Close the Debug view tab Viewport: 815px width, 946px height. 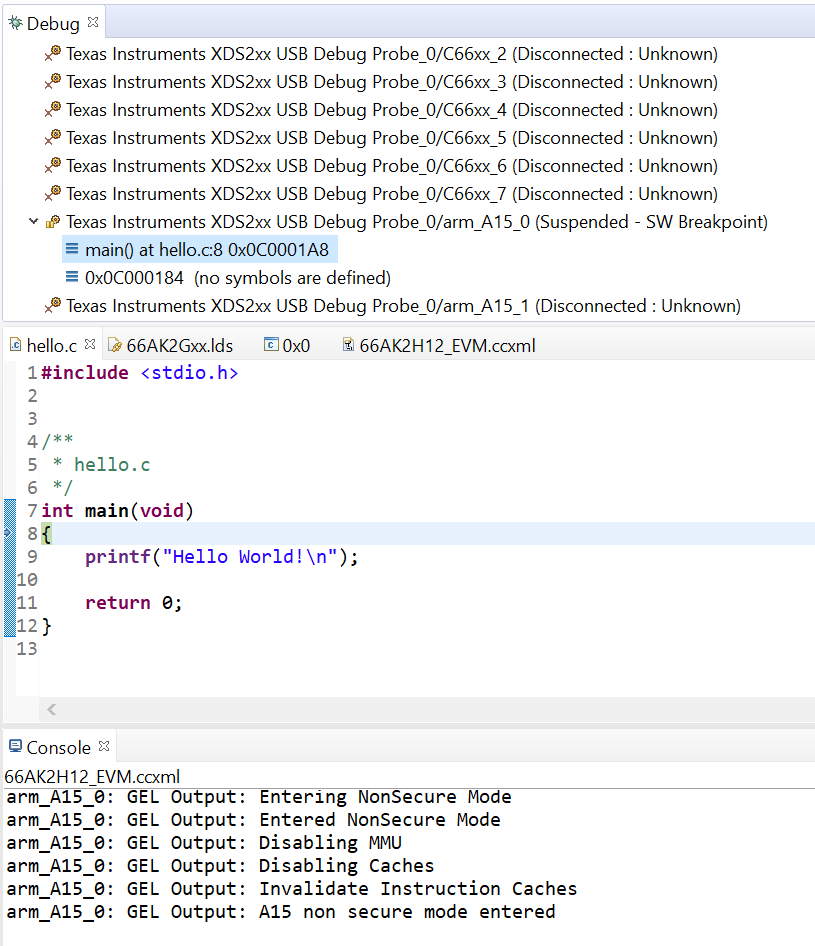tap(93, 22)
